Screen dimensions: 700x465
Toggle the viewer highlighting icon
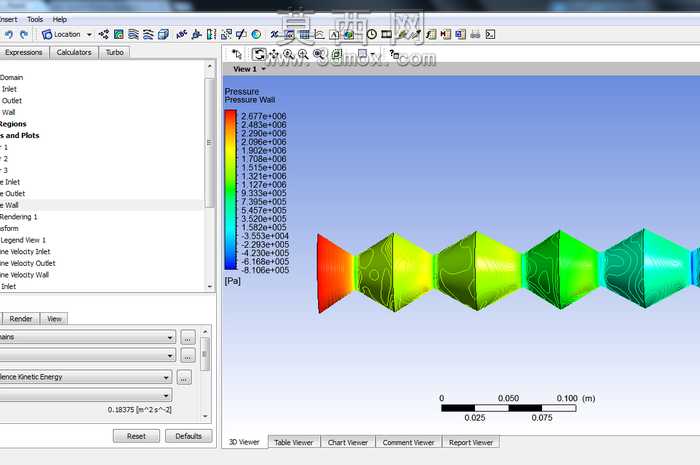click(x=337, y=54)
